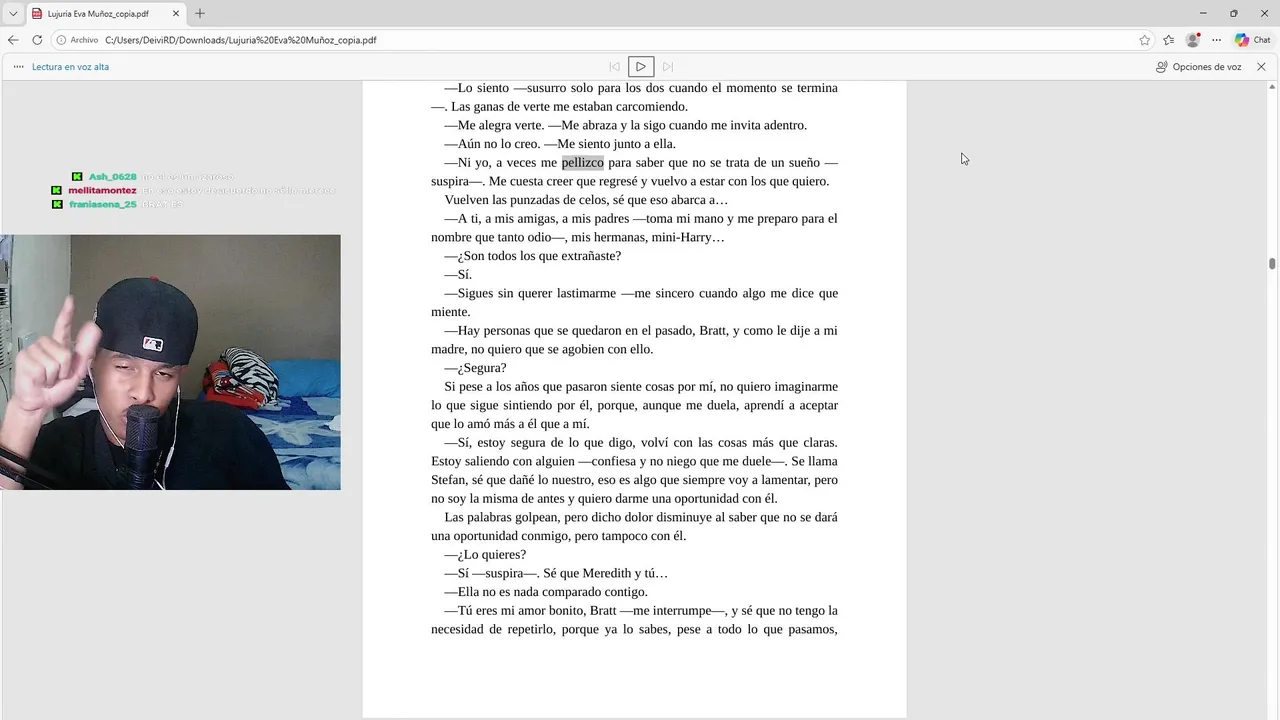The width and height of the screenshot is (1280, 720).
Task: Open Settings and more menu
Action: pyautogui.click(x=1216, y=40)
